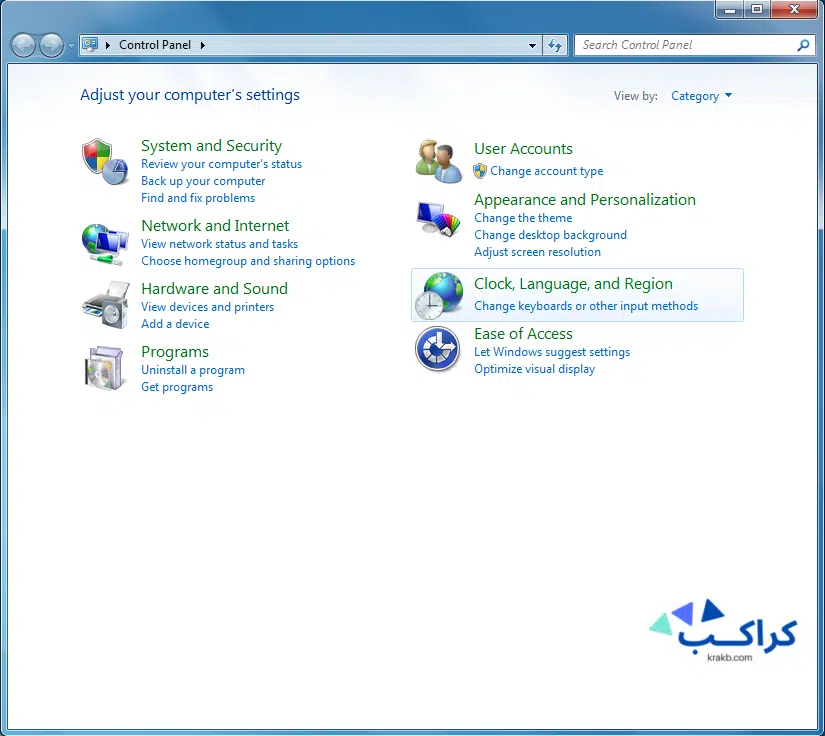825x736 pixels.
Task: Click the search magnifier icon
Action: [803, 45]
